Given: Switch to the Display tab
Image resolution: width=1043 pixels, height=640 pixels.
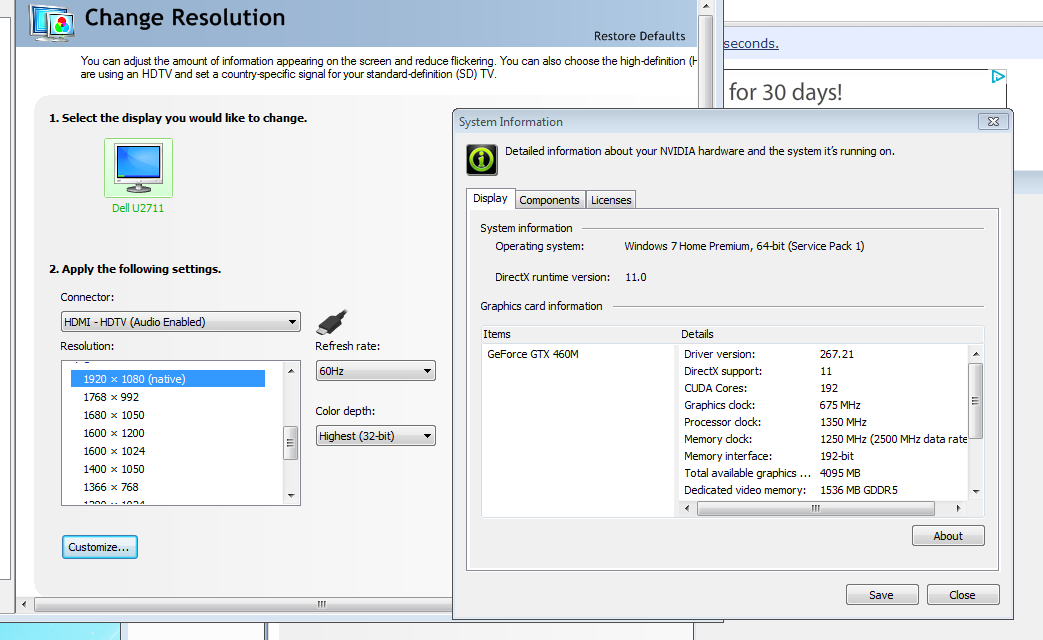Looking at the screenshot, I should pyautogui.click(x=490, y=198).
